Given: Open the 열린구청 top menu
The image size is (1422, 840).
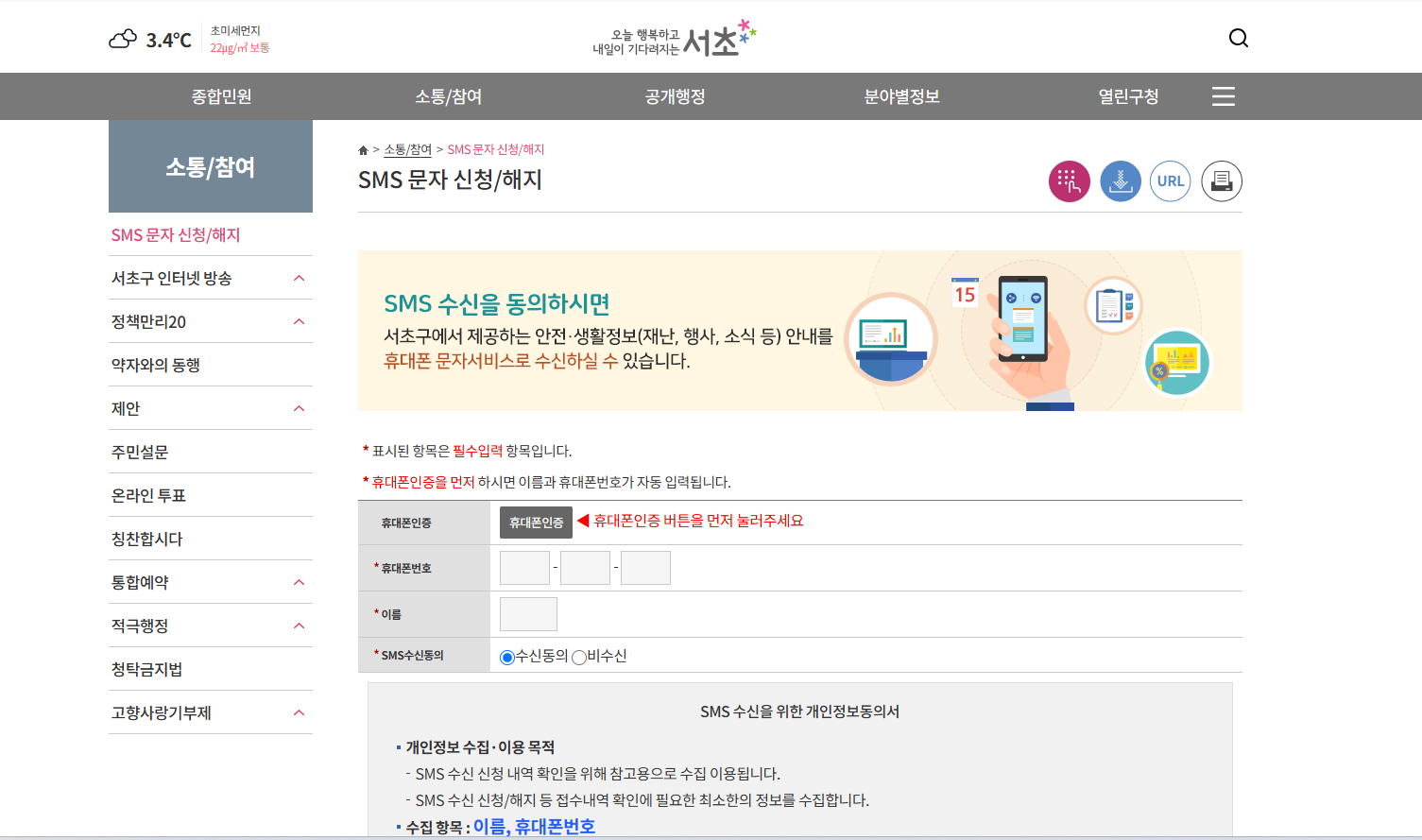Looking at the screenshot, I should tap(1128, 96).
